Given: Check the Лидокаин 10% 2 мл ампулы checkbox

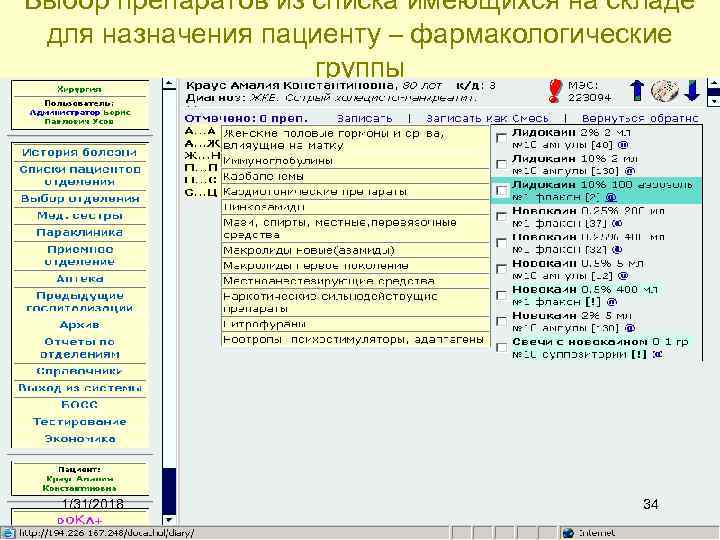Looking at the screenshot, I should click(501, 164).
